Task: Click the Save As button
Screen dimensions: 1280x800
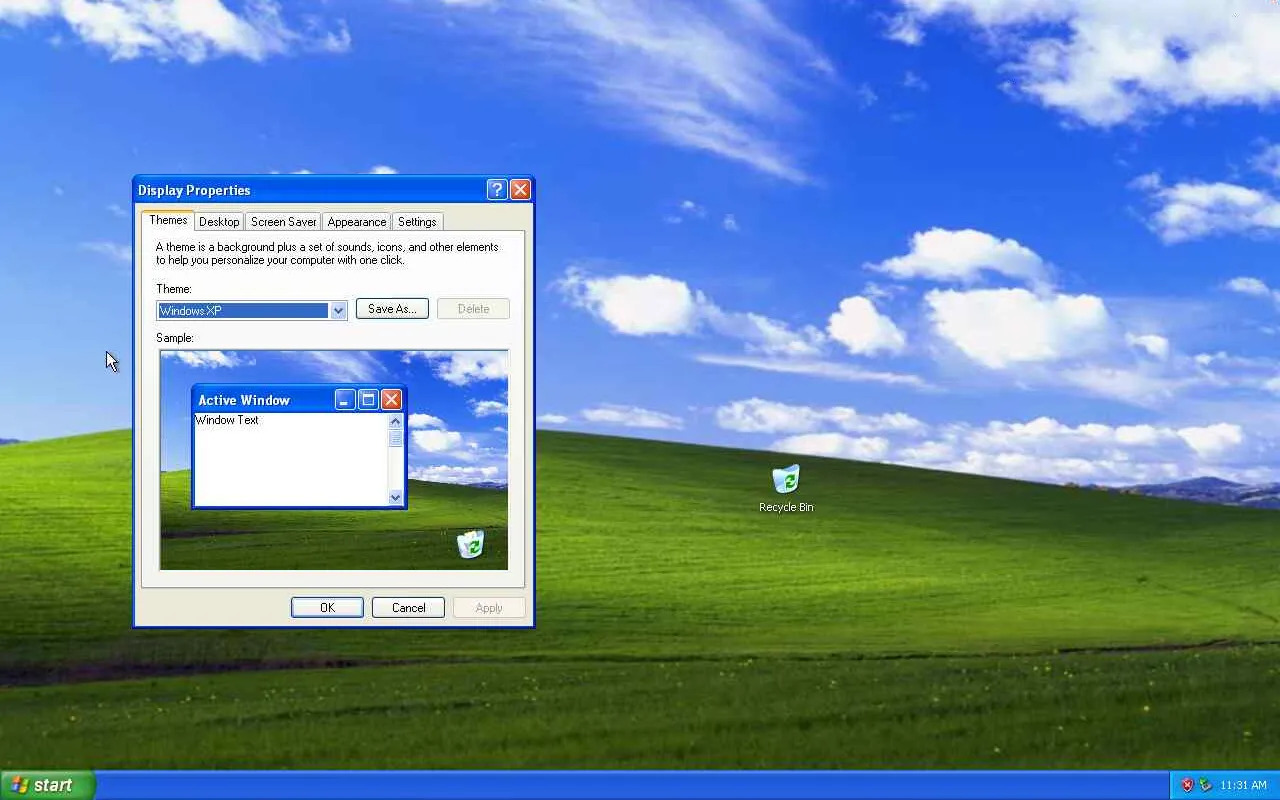Action: (392, 309)
